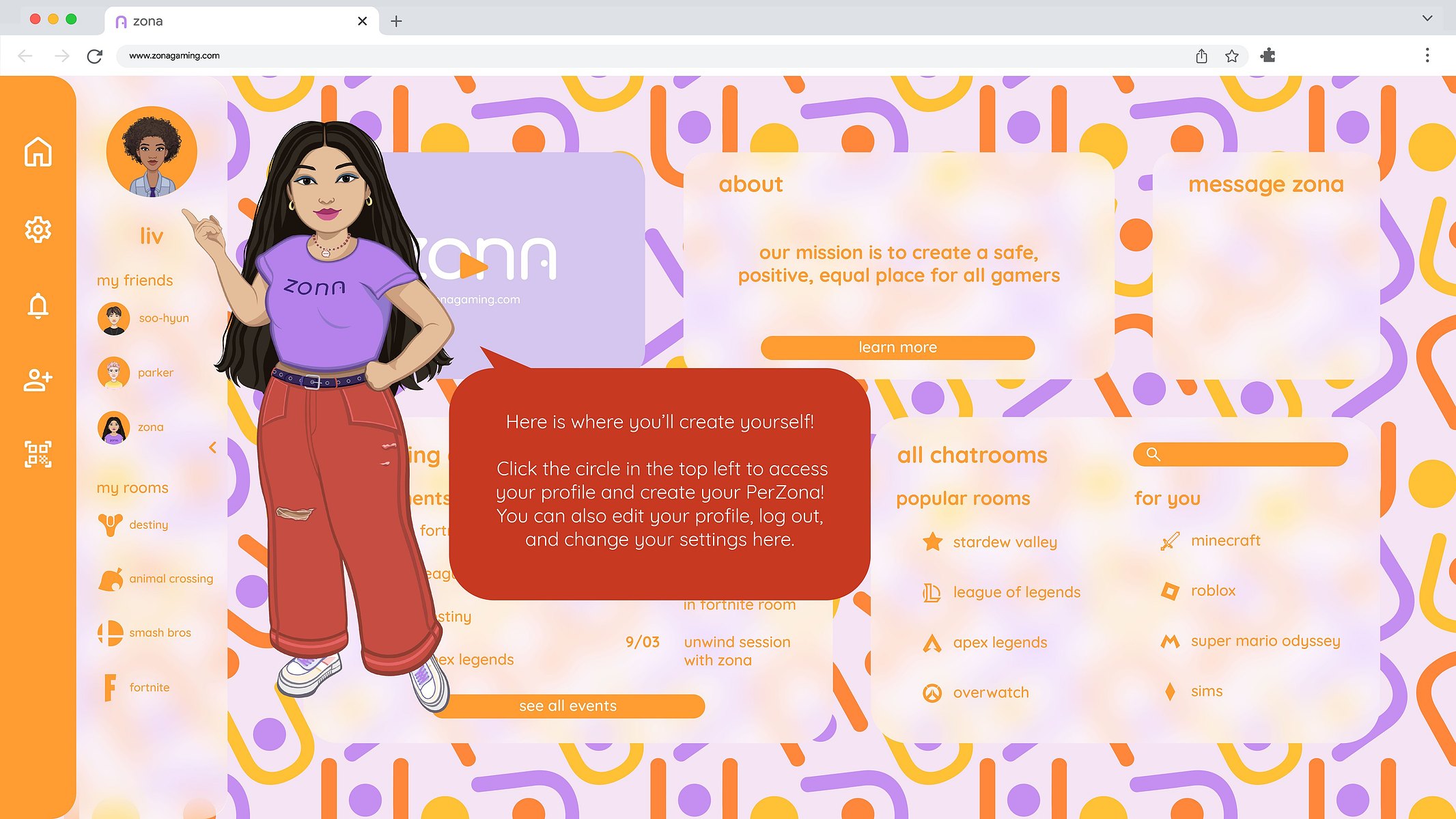Open roblox chatroom link

click(x=1213, y=591)
